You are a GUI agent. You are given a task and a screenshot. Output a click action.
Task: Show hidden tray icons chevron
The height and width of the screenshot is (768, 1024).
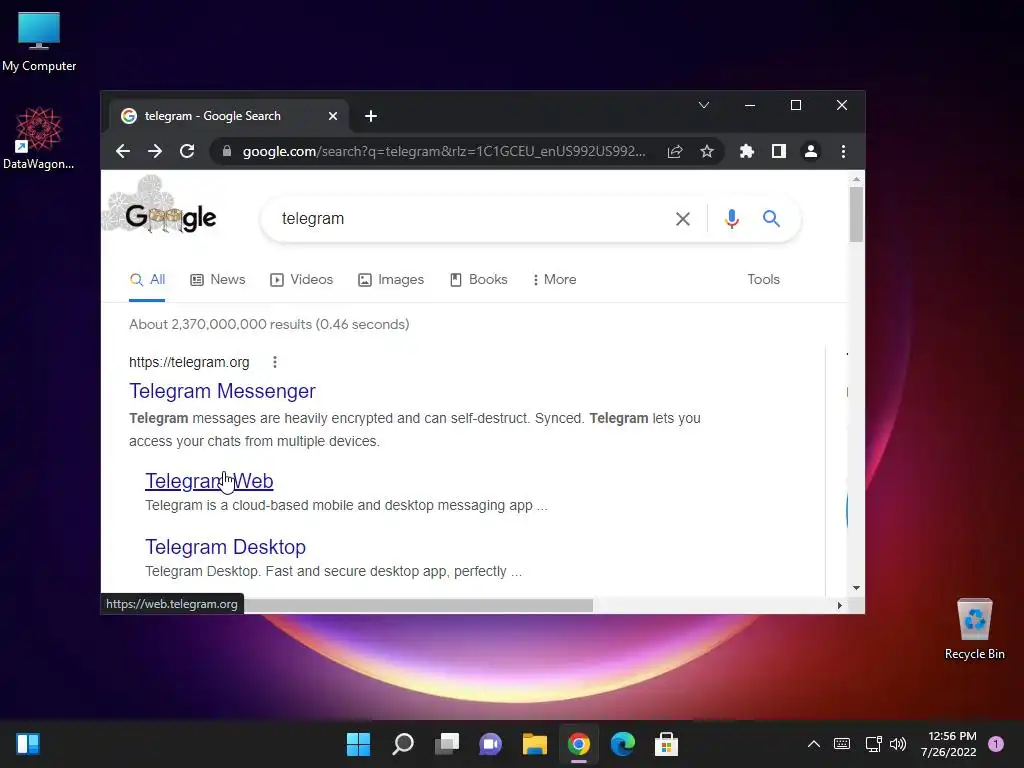click(x=814, y=744)
